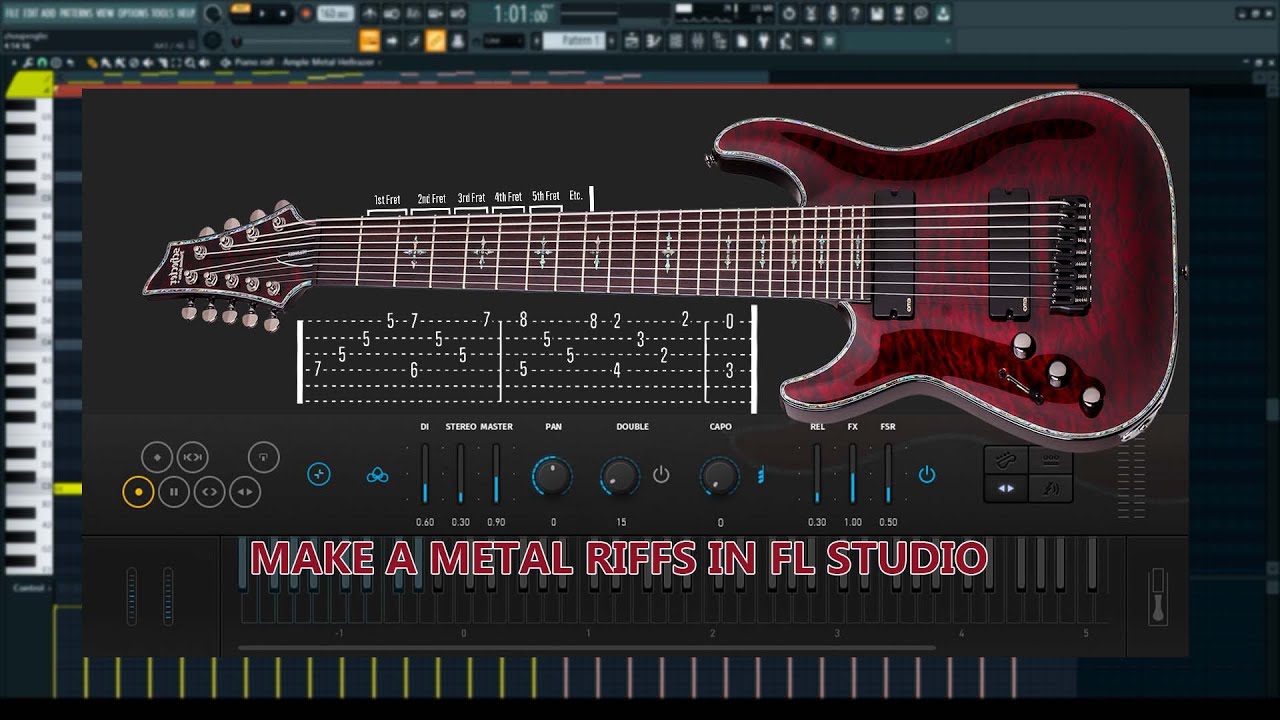Open the Pattern 1 selector

coord(574,41)
